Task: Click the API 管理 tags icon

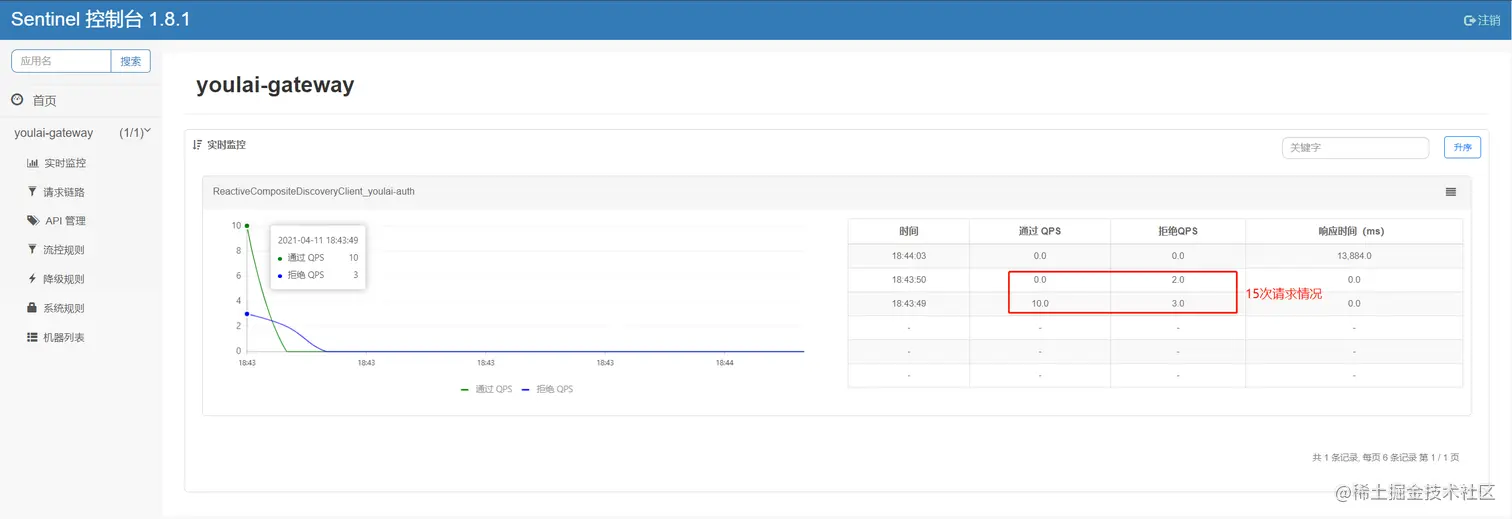Action: pyautogui.click(x=33, y=220)
